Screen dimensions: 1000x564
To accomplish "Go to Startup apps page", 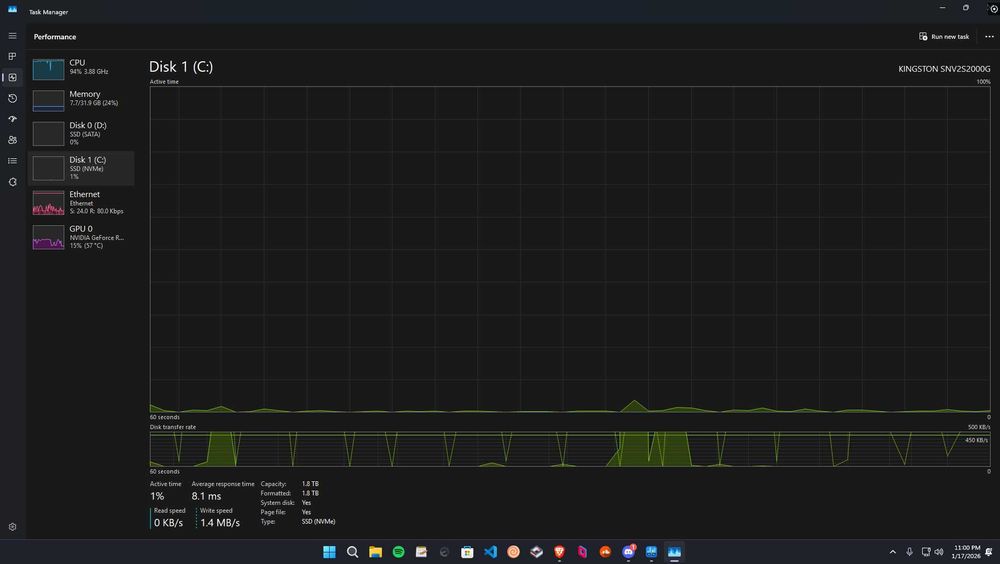I will point(12,119).
